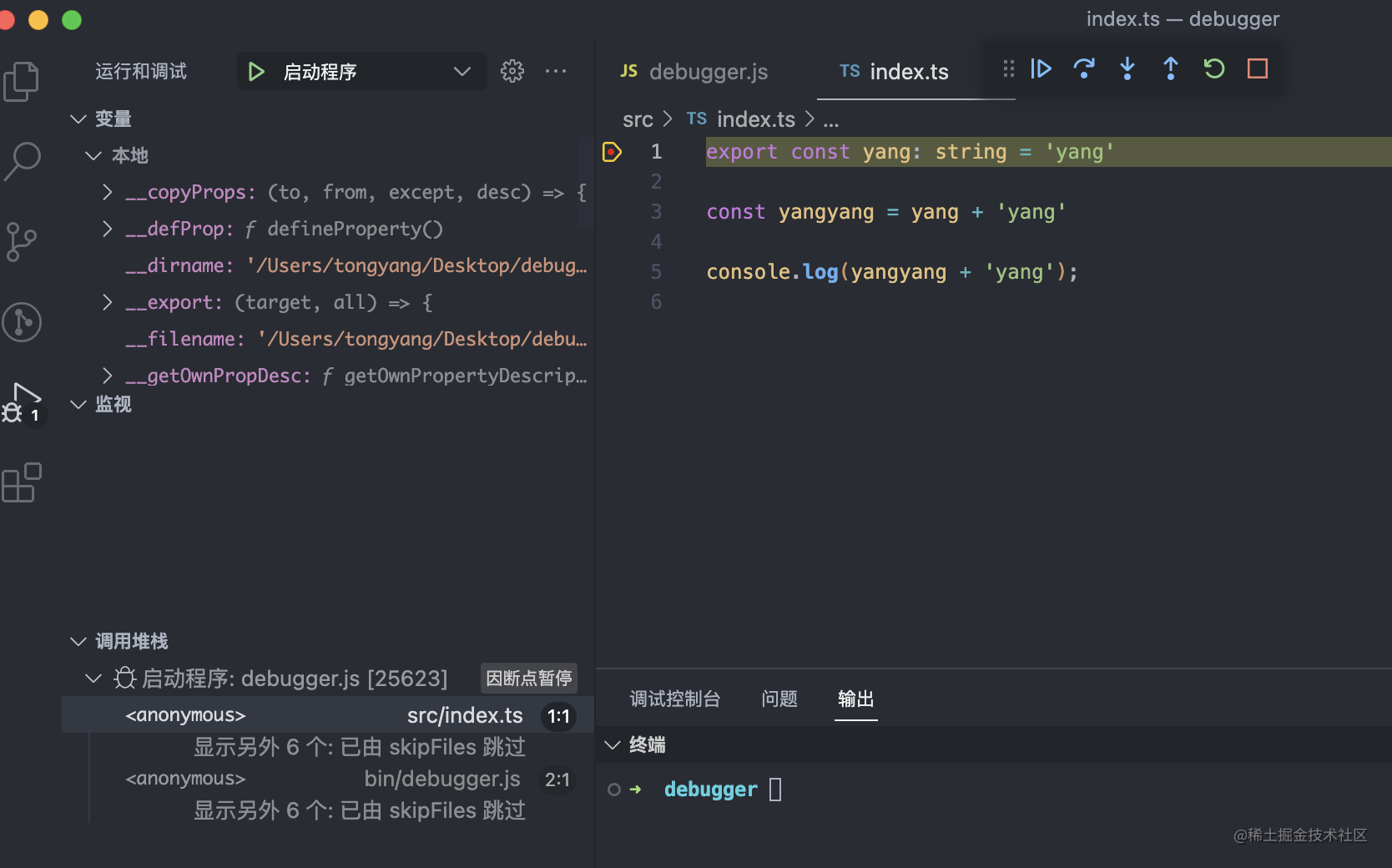Image resolution: width=1392 pixels, height=868 pixels.
Task: Restart the debugging session
Action: (x=1214, y=68)
